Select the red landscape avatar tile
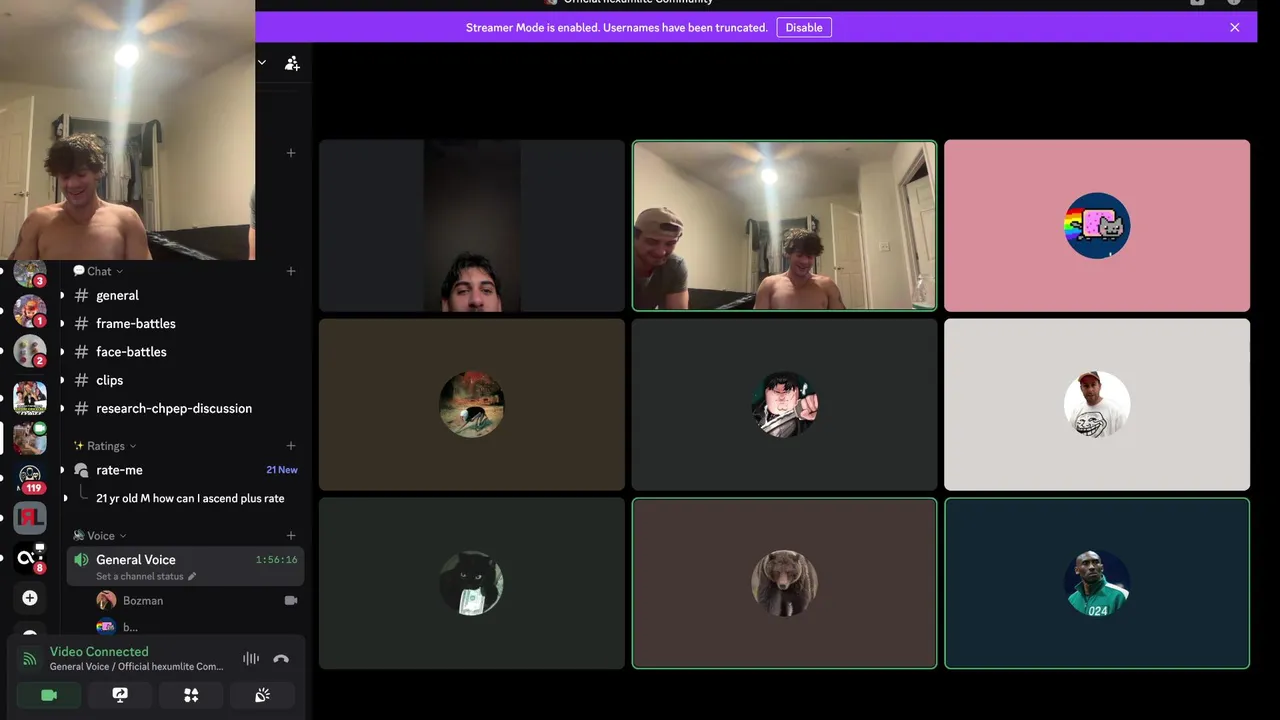This screenshot has width=1280, height=720. pos(472,404)
